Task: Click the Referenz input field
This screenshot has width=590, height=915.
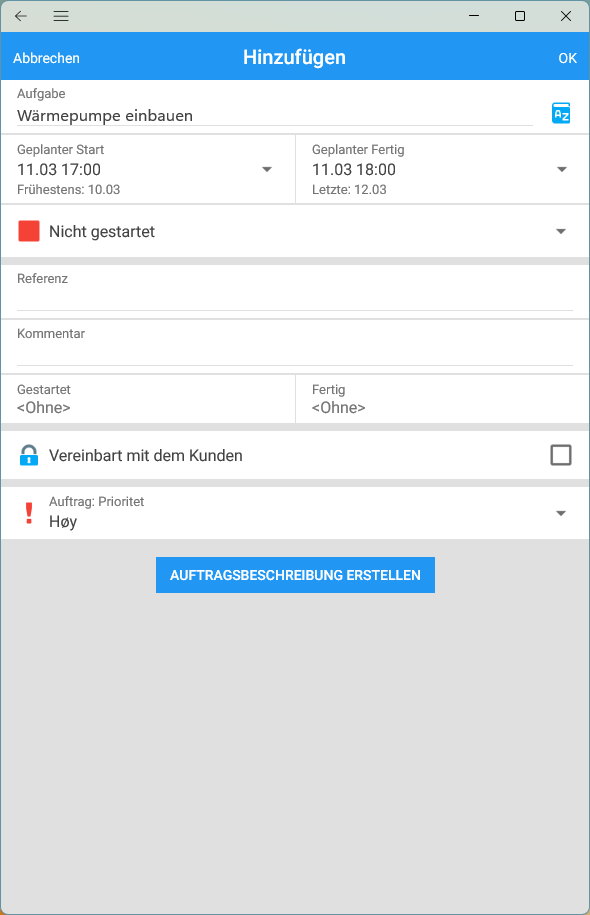Action: tap(295, 299)
